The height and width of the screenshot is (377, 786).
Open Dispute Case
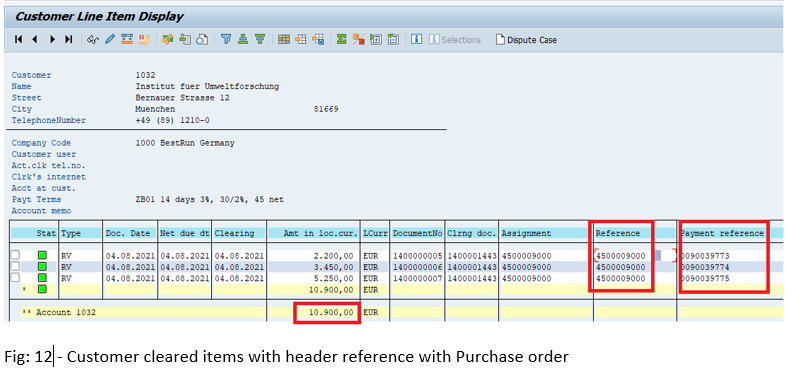tap(526, 40)
